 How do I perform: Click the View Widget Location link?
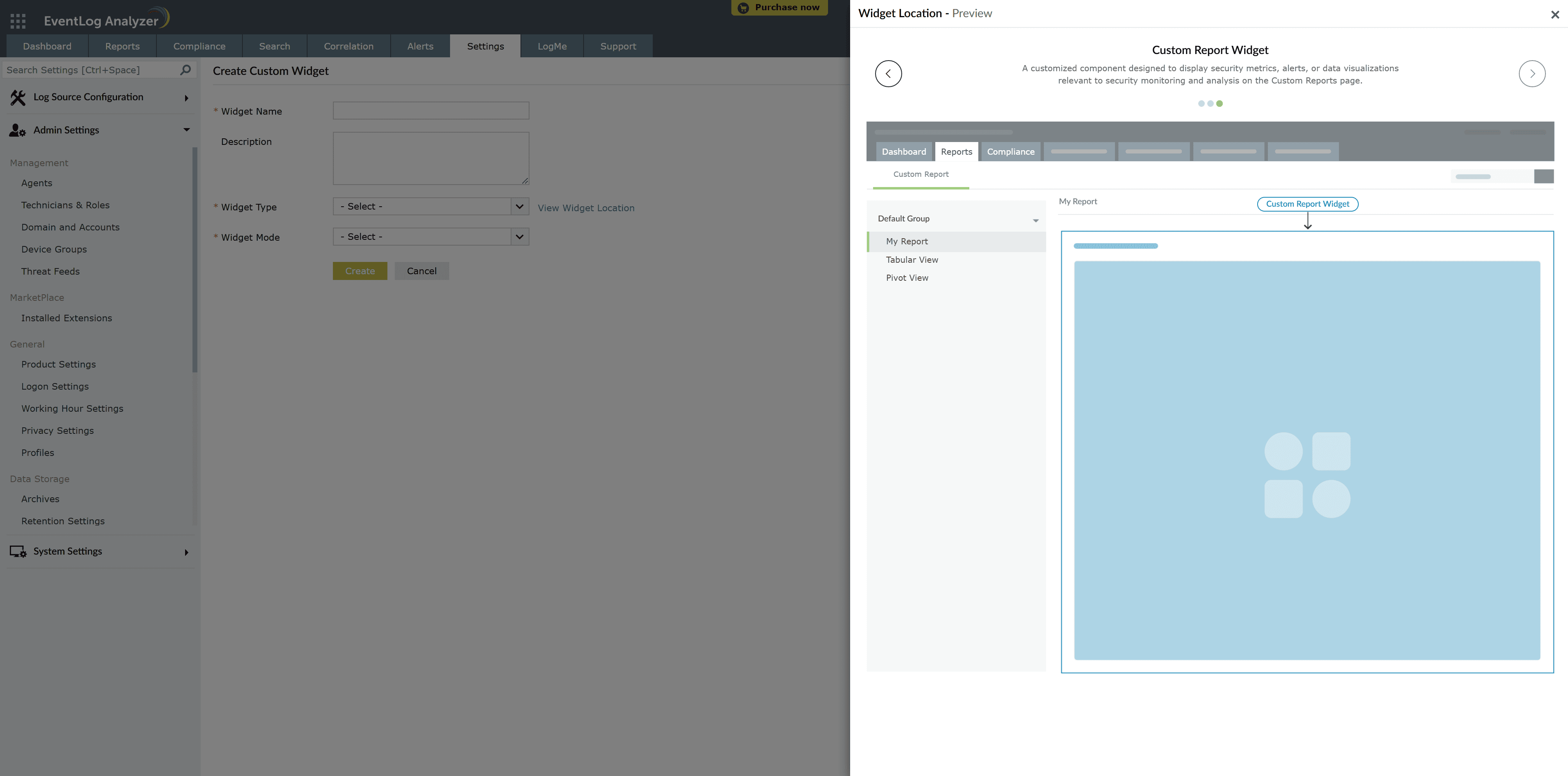[x=586, y=208]
